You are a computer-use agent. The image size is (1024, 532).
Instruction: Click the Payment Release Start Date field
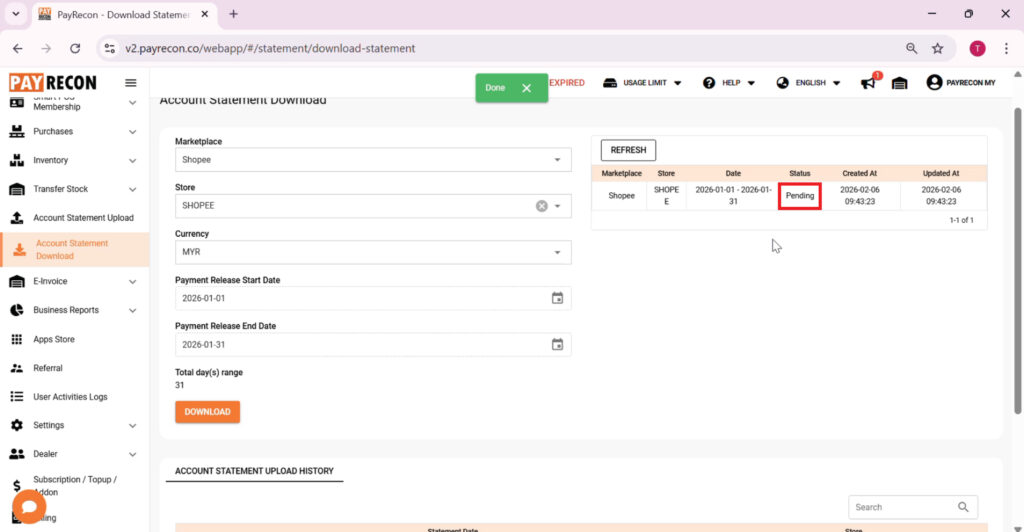(373, 298)
